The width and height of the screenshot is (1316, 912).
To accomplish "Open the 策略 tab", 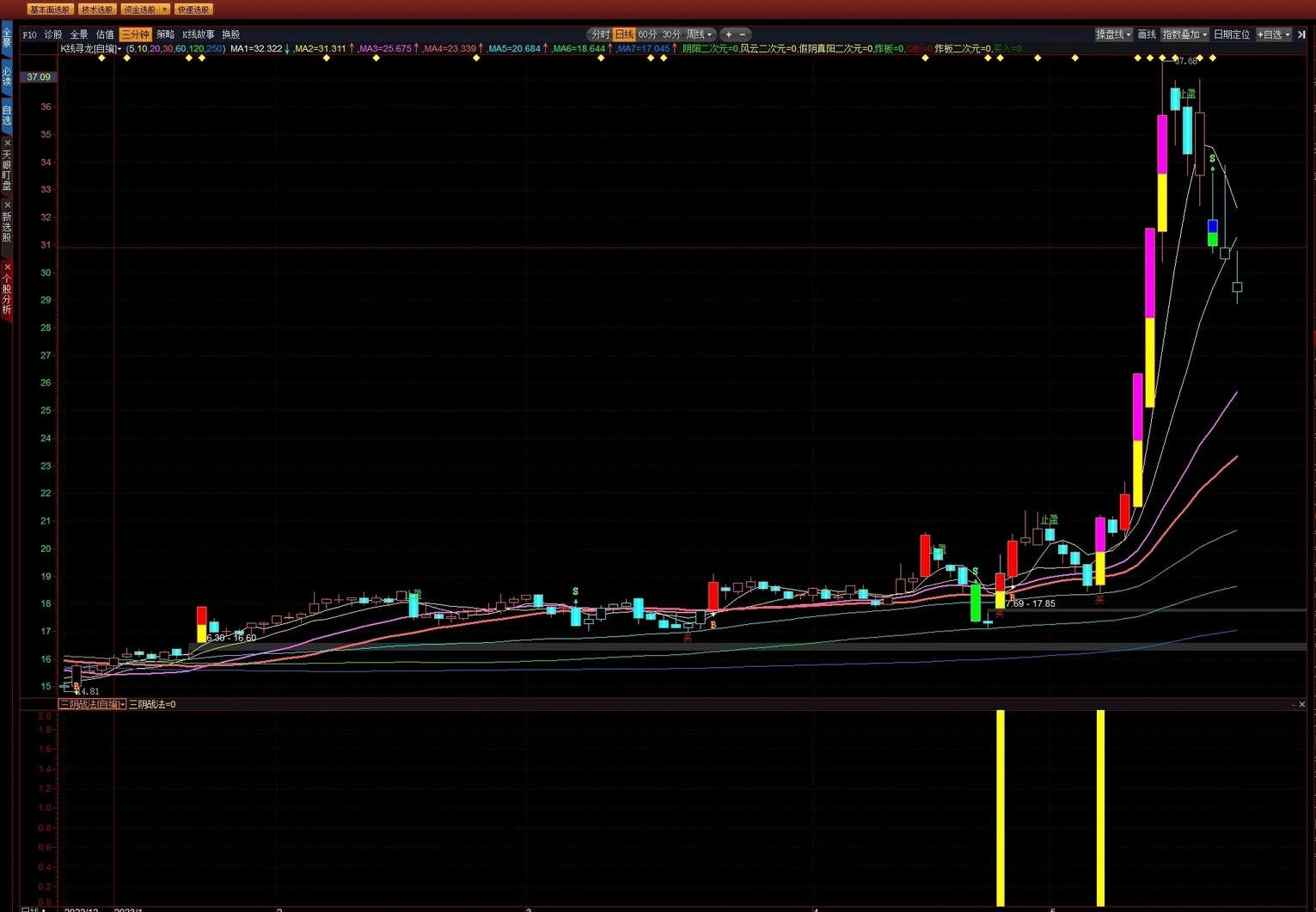I will (x=165, y=35).
